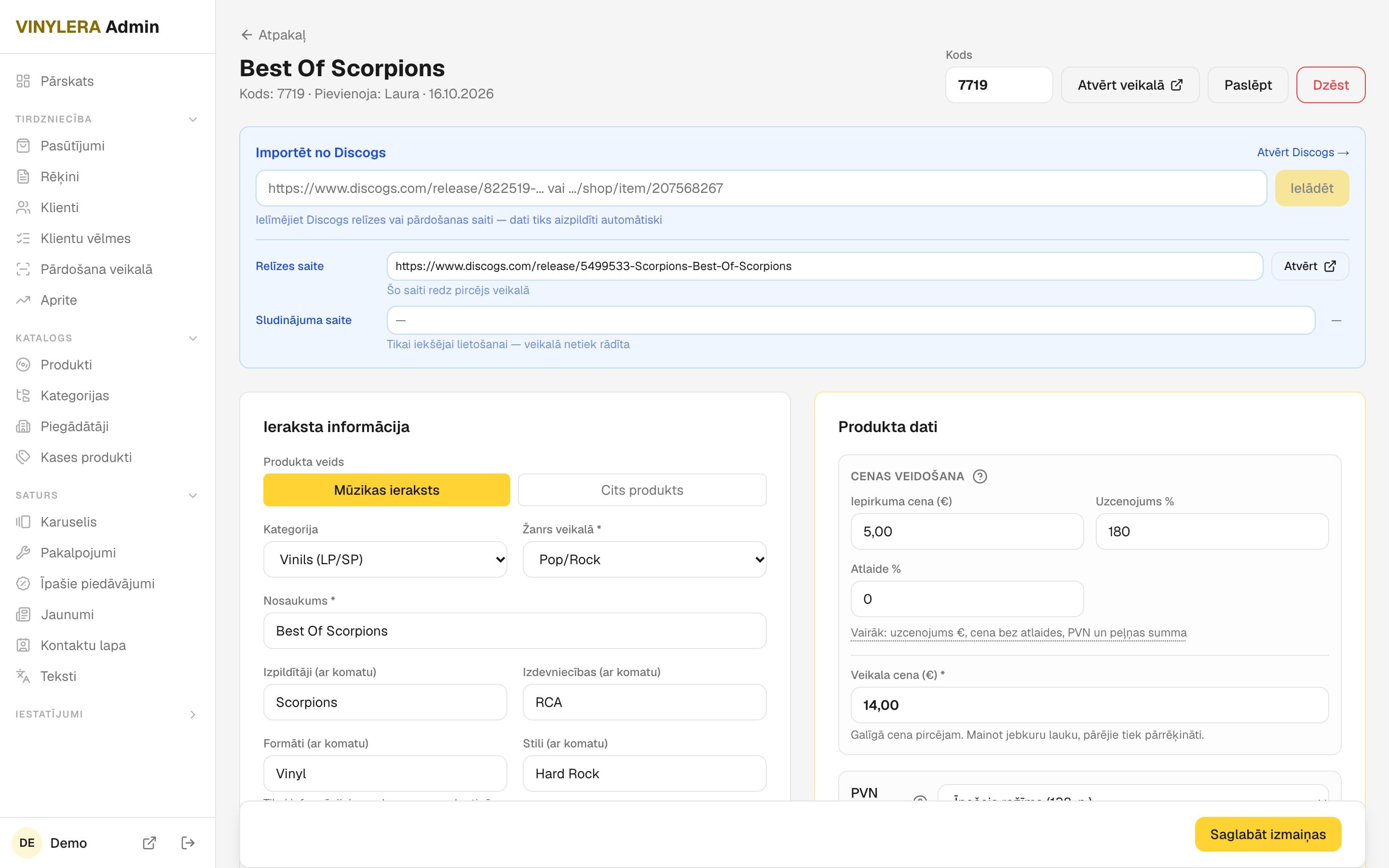Click the Atvērt Discogs link
This screenshot has height=868, width=1389.
tap(1303, 152)
